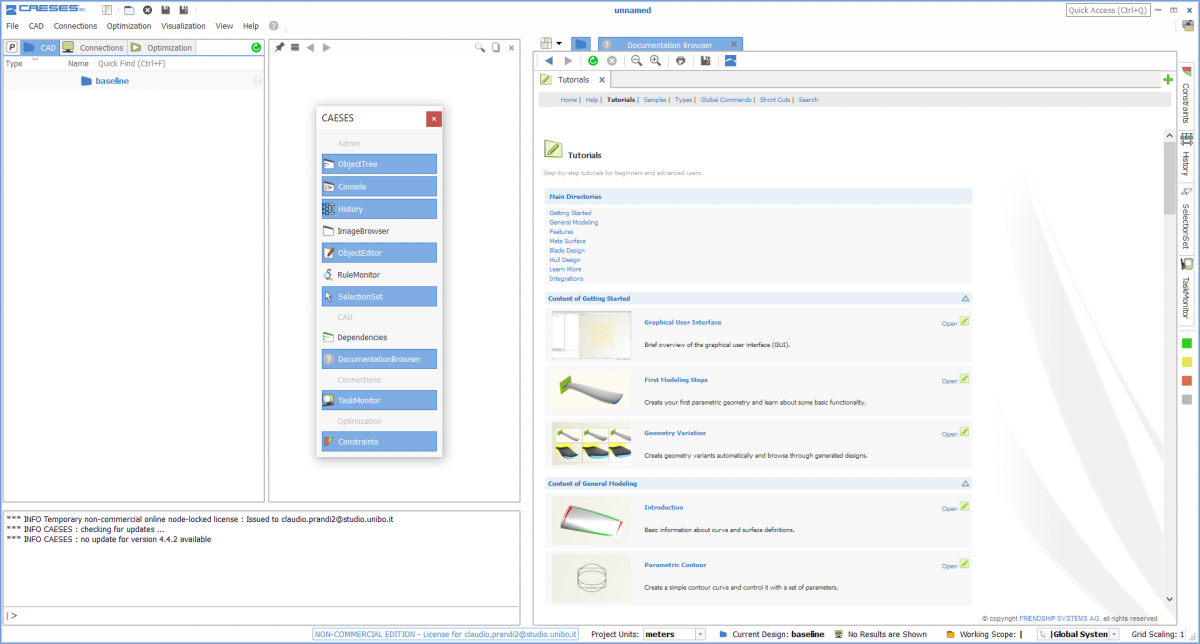
Task: Toggle Dependencies in the CAESES window list
Action: click(379, 337)
